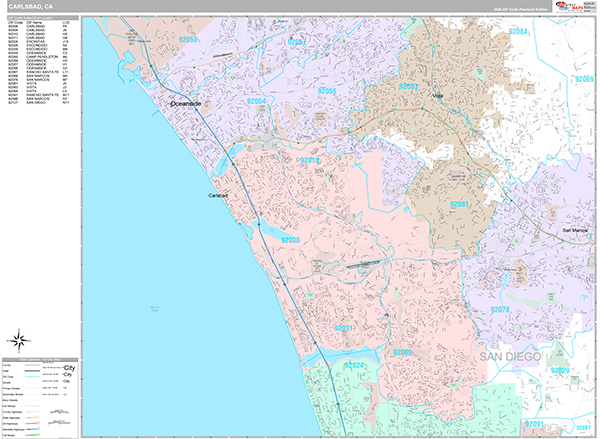Click the SAN DIEGO row in the ZIP index

click(38, 103)
